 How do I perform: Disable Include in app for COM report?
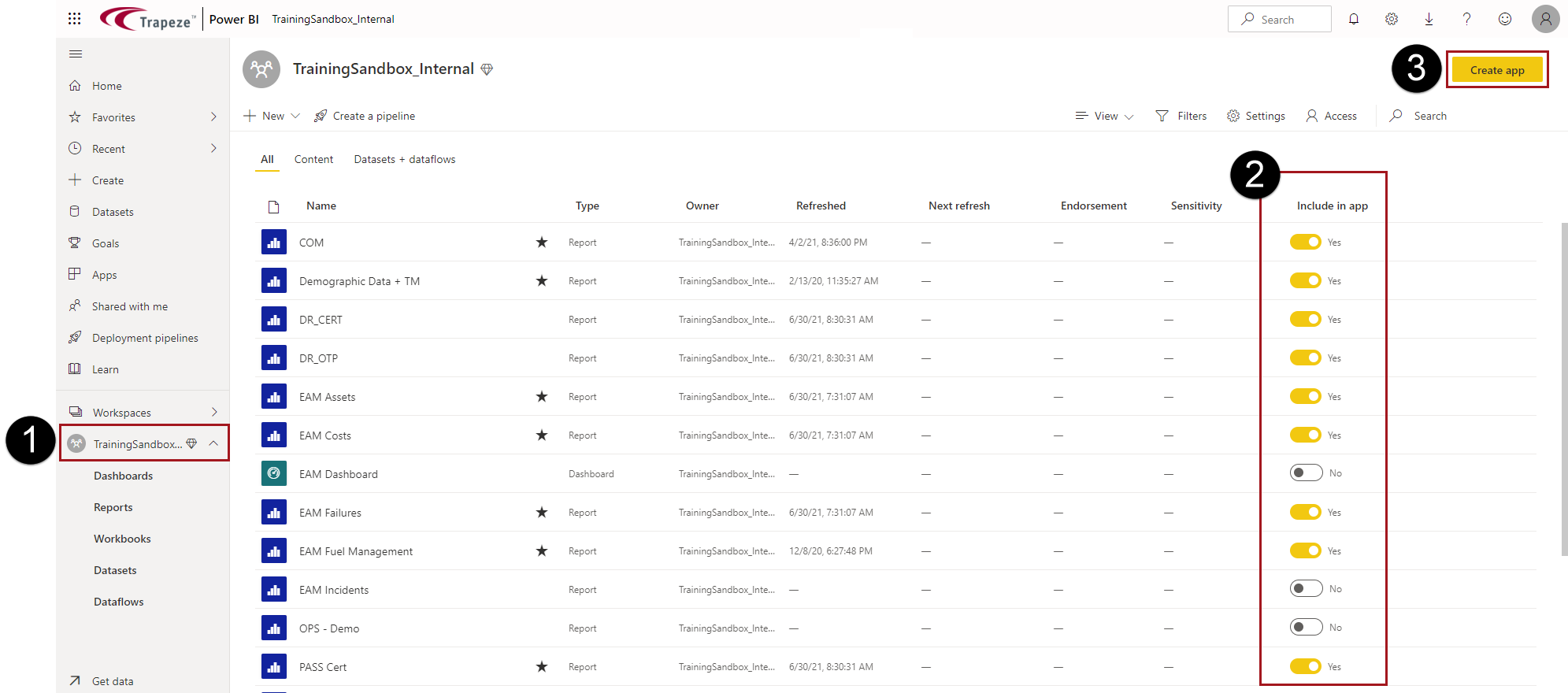[x=1306, y=243]
